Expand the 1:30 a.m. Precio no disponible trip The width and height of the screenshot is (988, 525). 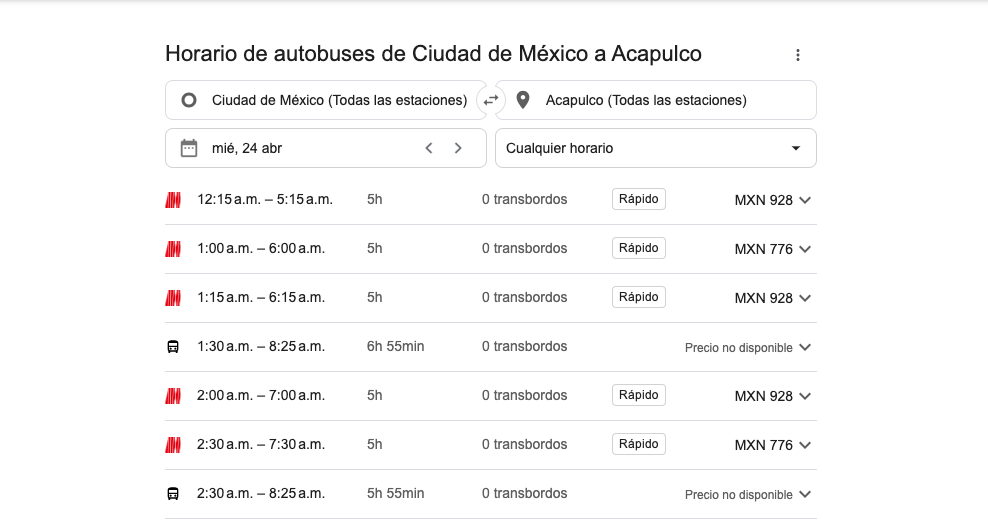coord(805,347)
